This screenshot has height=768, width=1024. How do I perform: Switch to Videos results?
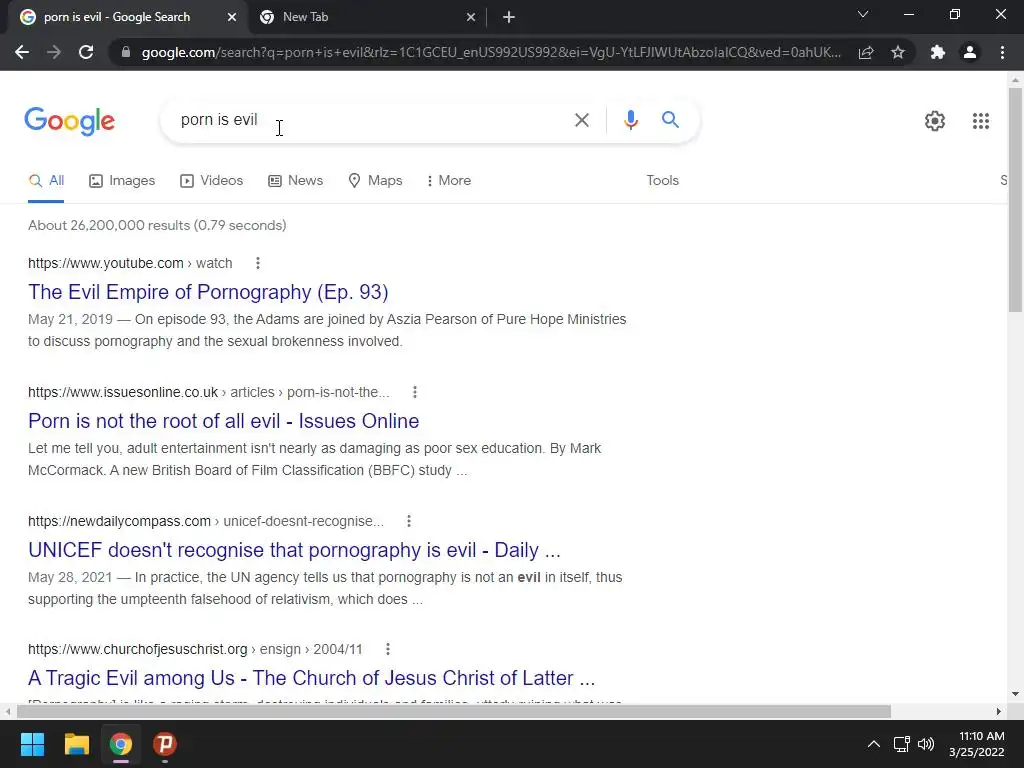(x=212, y=181)
